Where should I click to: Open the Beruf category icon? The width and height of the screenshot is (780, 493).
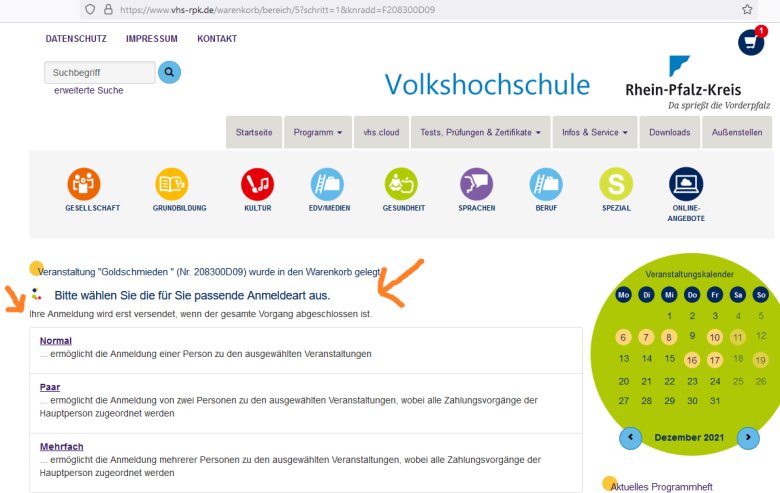[546, 184]
